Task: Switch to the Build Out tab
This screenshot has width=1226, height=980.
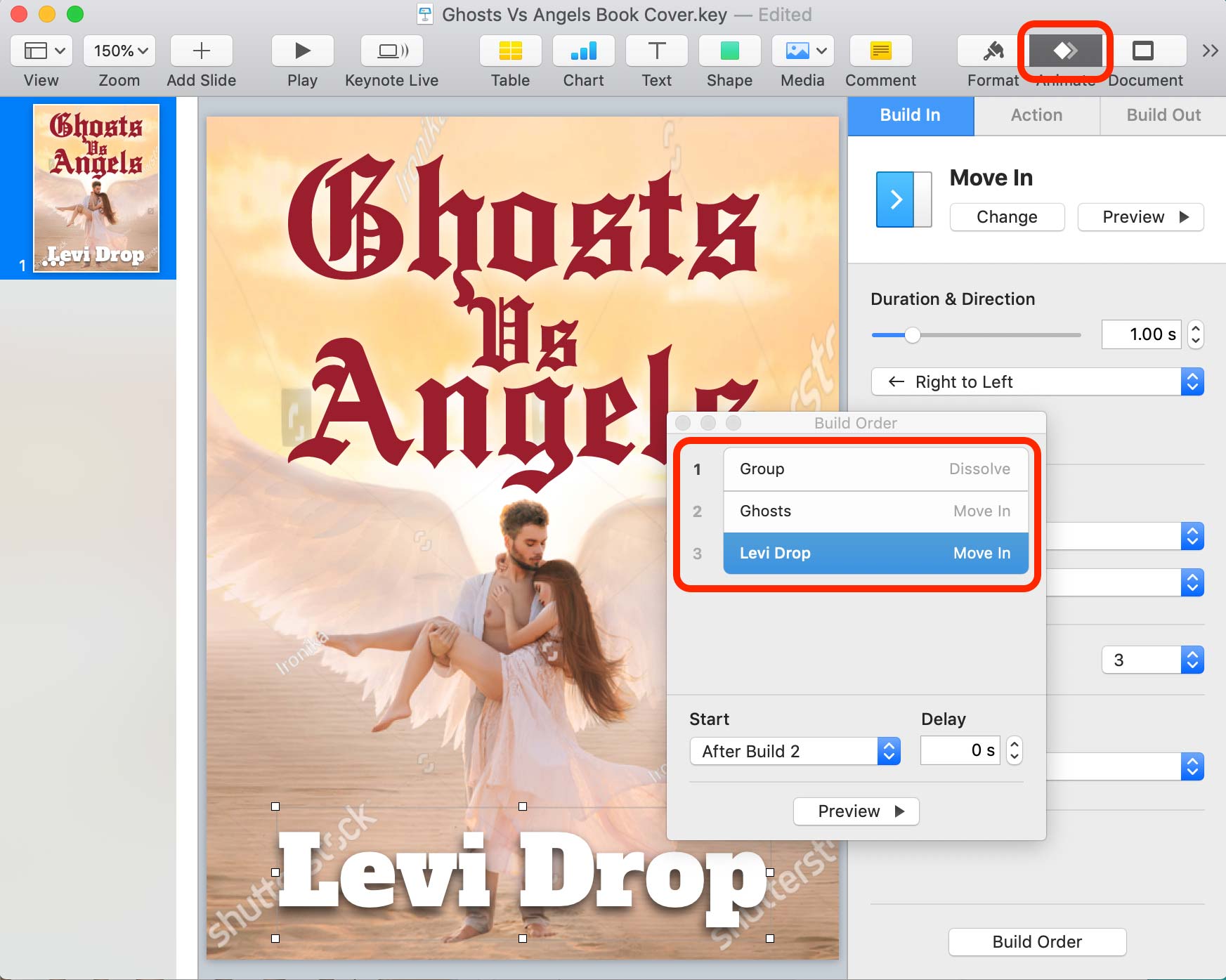Action: (x=1163, y=115)
